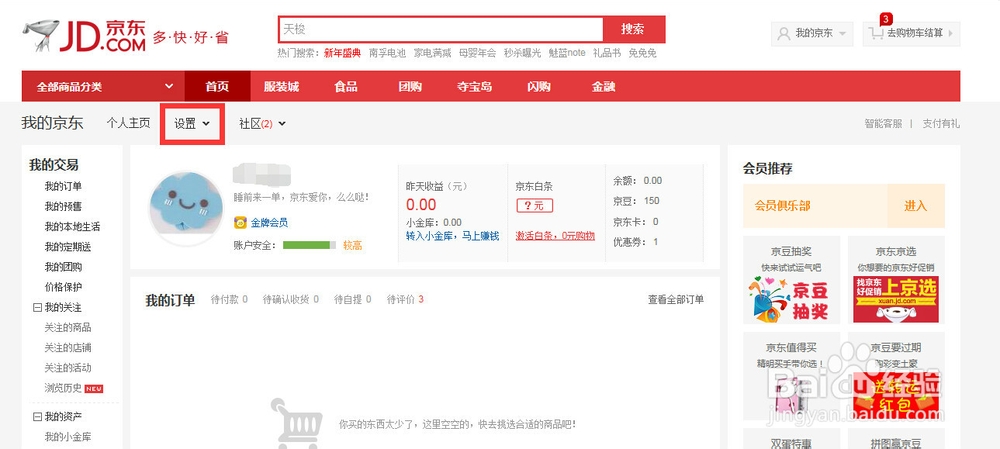Image resolution: width=1000 pixels, height=449 pixels.
Task: Click the 较高 security level text
Action: click(353, 245)
